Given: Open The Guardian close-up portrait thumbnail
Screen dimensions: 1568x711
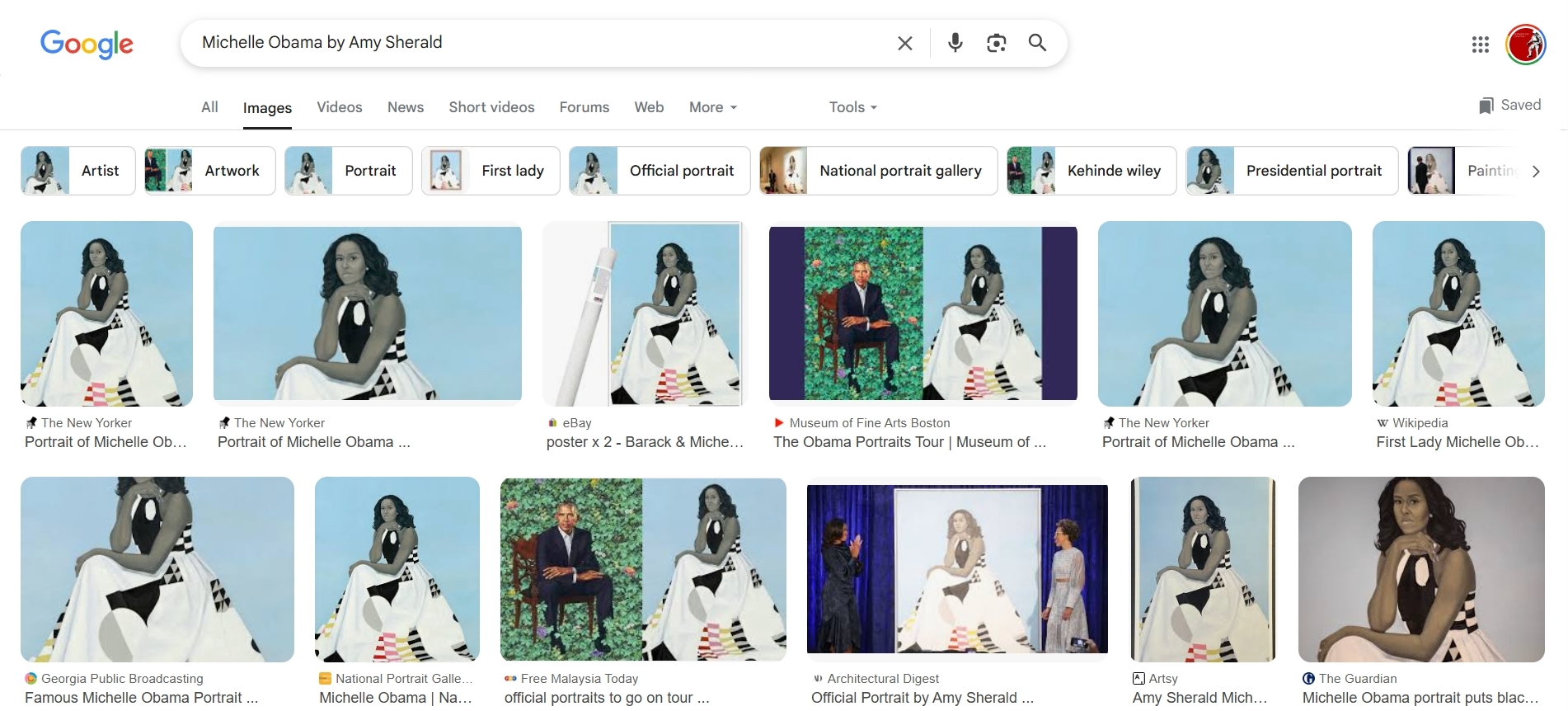Looking at the screenshot, I should click(1421, 569).
